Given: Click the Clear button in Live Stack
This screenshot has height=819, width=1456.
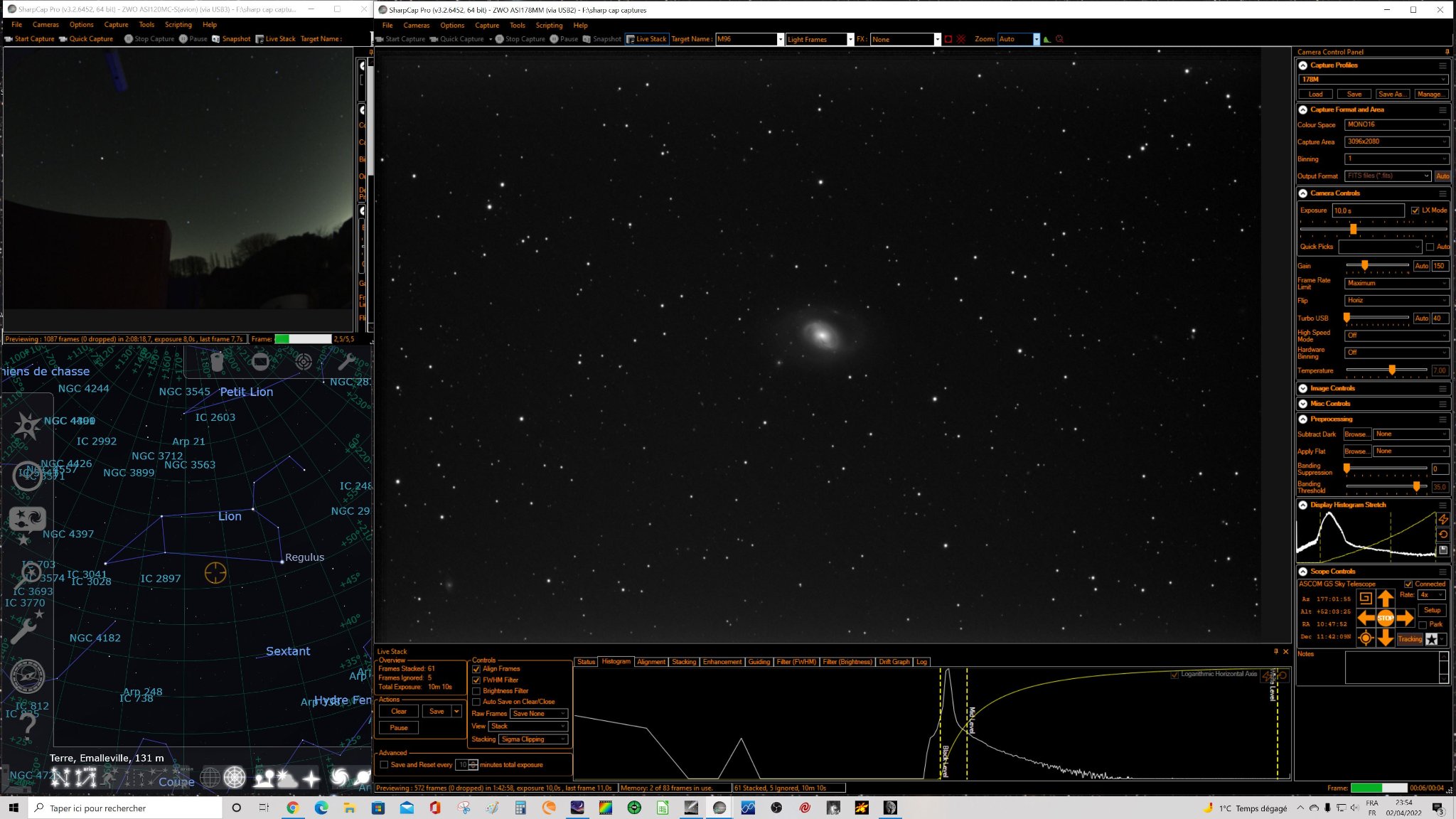Looking at the screenshot, I should click(x=399, y=712).
